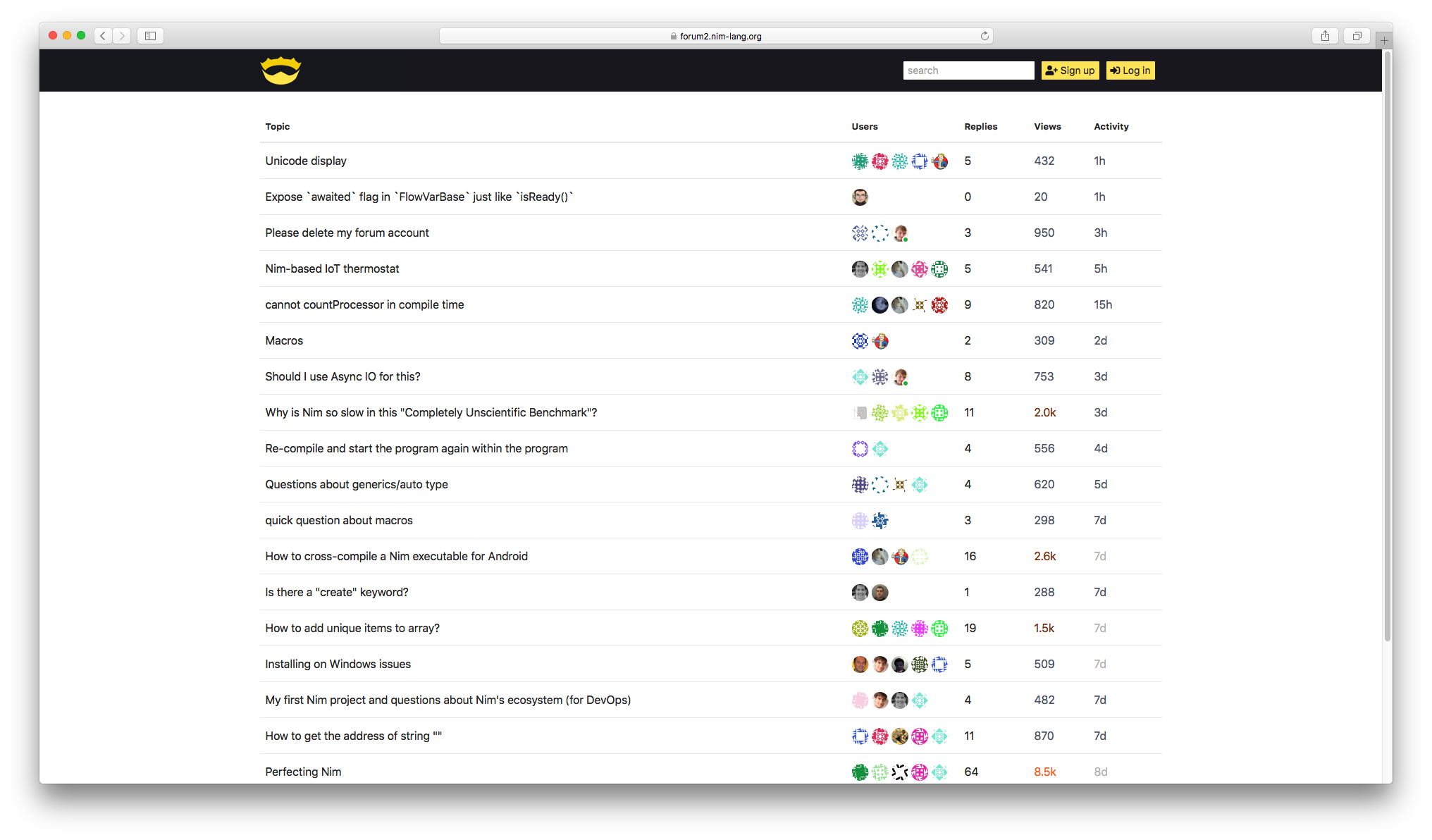
Task: Click the Nim logo/crown icon
Action: [282, 70]
